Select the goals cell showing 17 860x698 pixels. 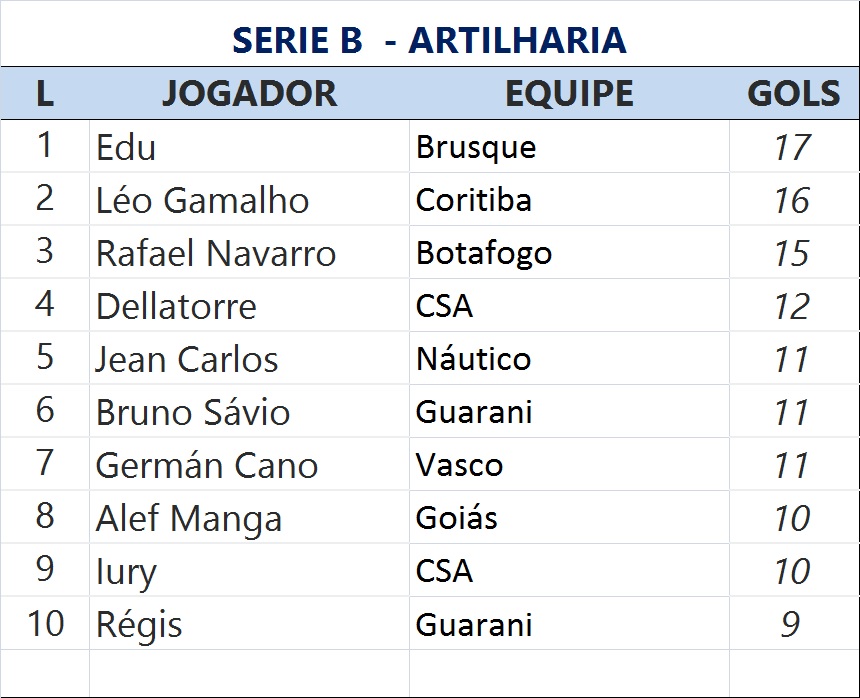[x=791, y=148]
